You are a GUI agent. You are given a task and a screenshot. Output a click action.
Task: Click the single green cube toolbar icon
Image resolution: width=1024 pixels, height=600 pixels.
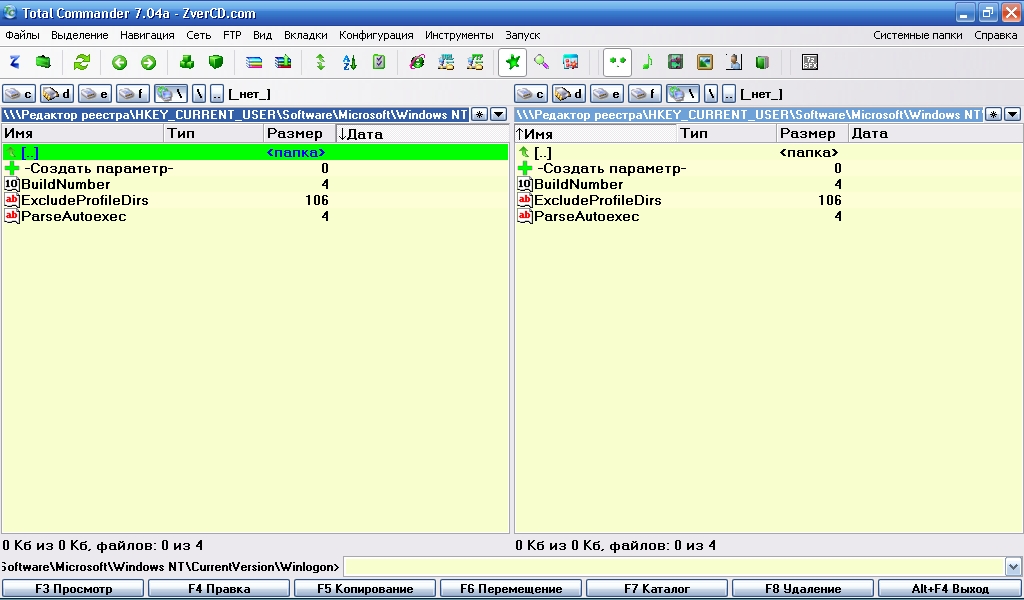point(216,62)
